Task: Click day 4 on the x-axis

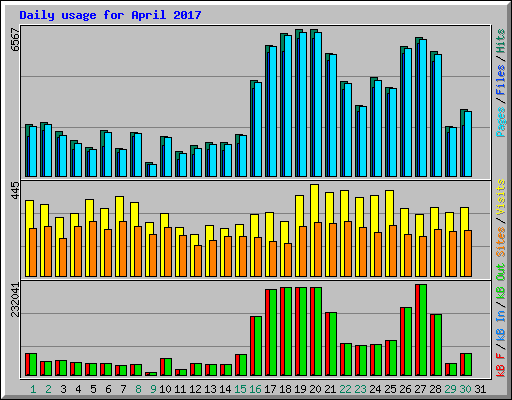Action: click(78, 389)
